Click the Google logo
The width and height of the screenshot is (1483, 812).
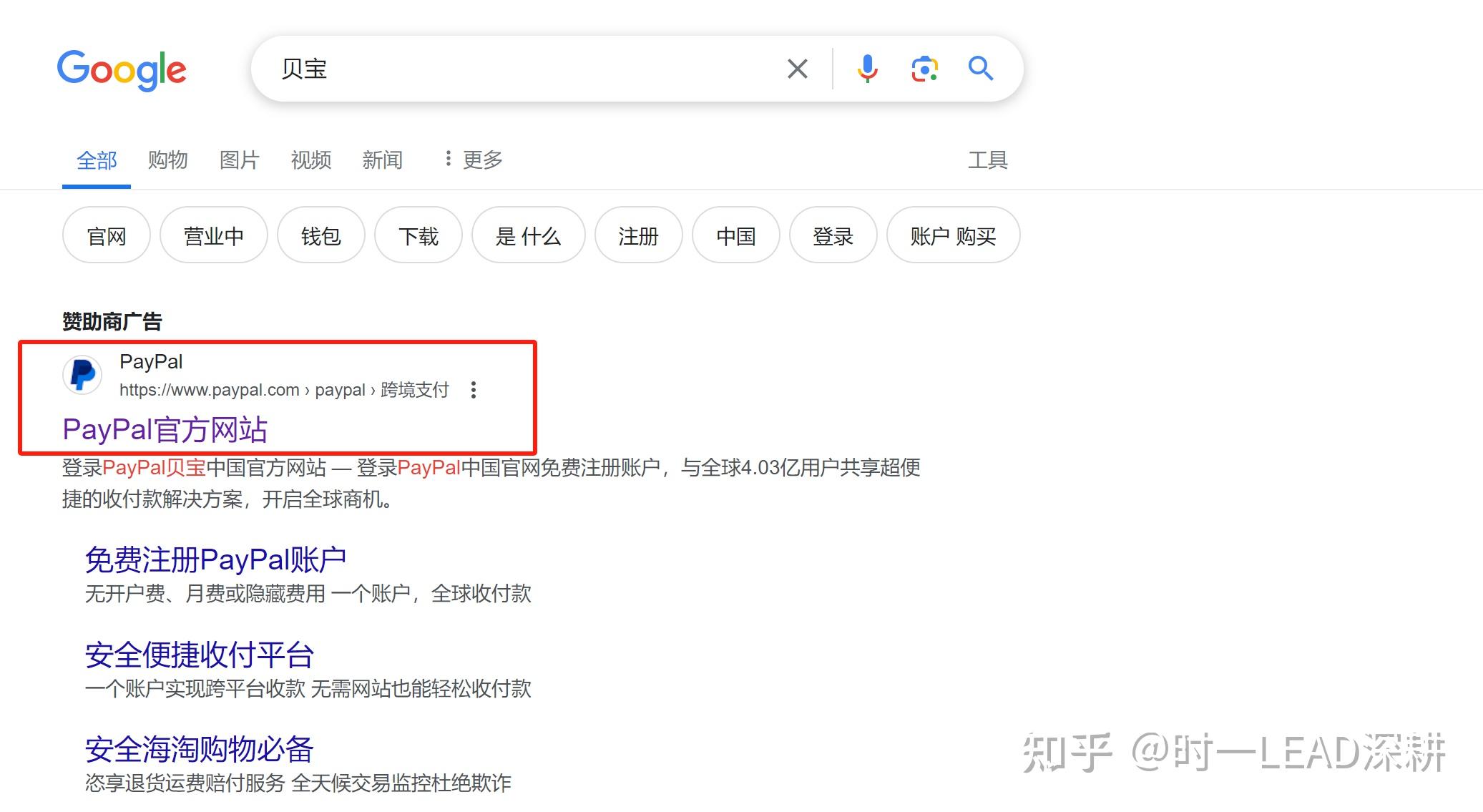tap(122, 70)
